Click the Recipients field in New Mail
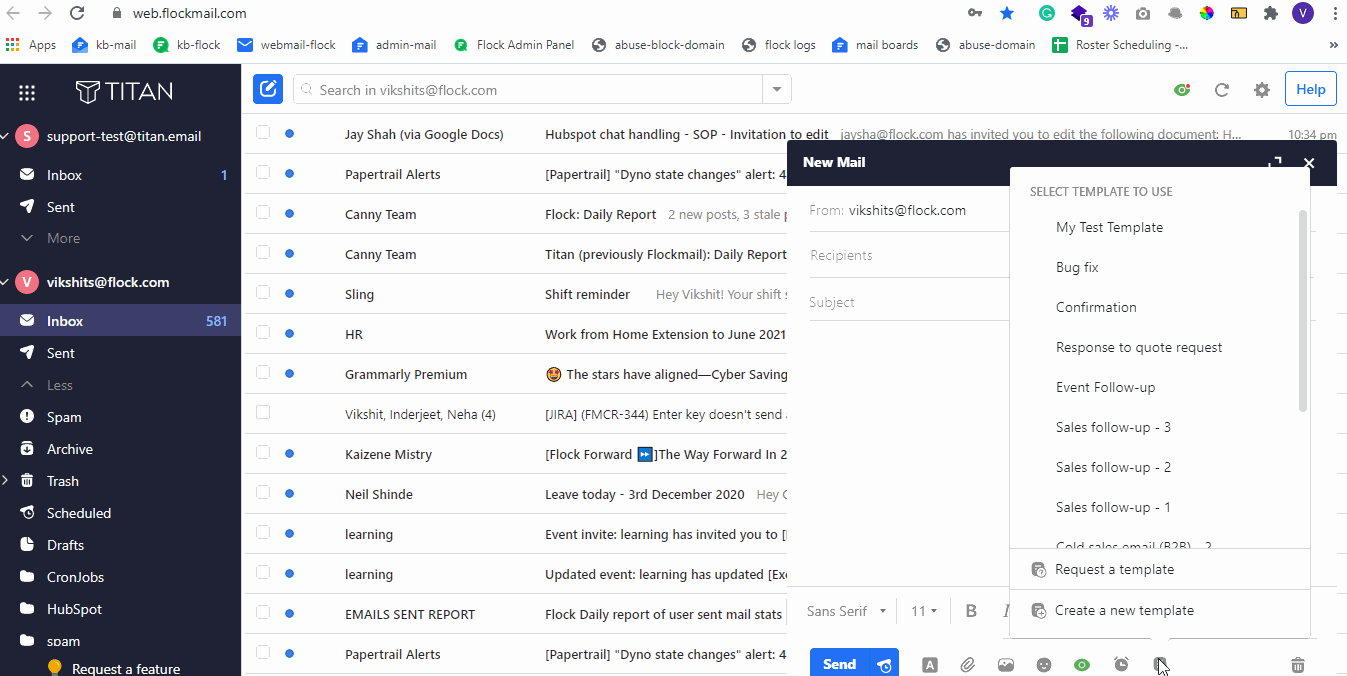The height and width of the screenshot is (676, 1347). pyautogui.click(x=909, y=255)
